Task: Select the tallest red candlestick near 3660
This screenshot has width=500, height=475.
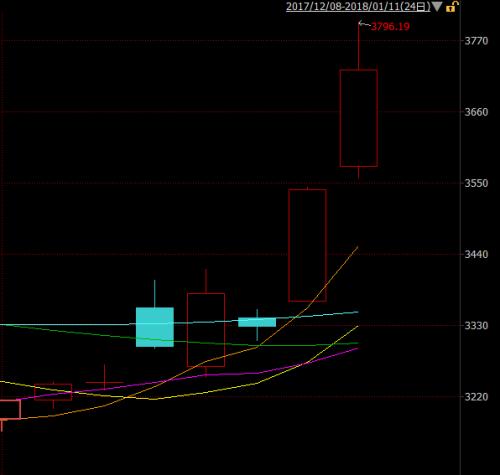Action: [x=359, y=118]
